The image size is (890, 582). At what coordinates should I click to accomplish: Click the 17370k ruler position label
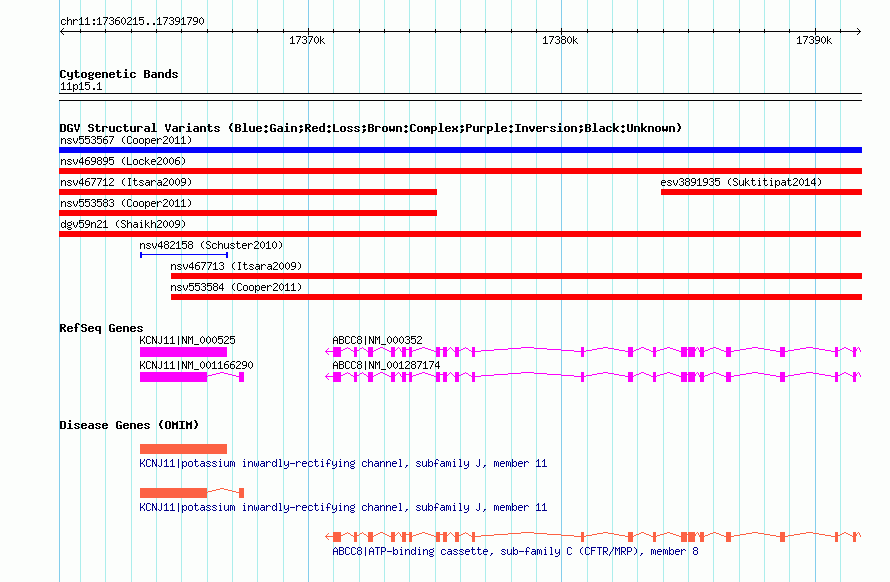[x=307, y=40]
